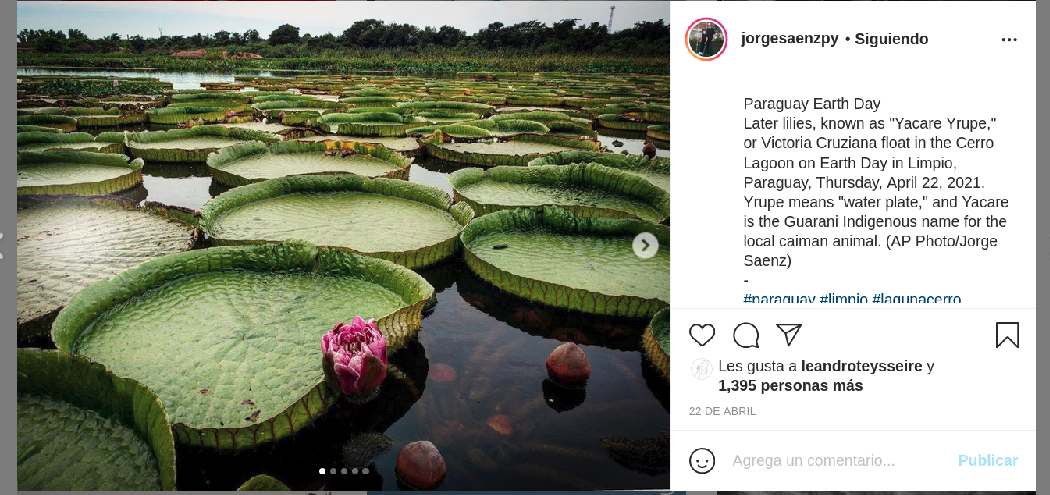Open jorgesaenzpy username link
This screenshot has width=1050, height=495.
pos(790,39)
